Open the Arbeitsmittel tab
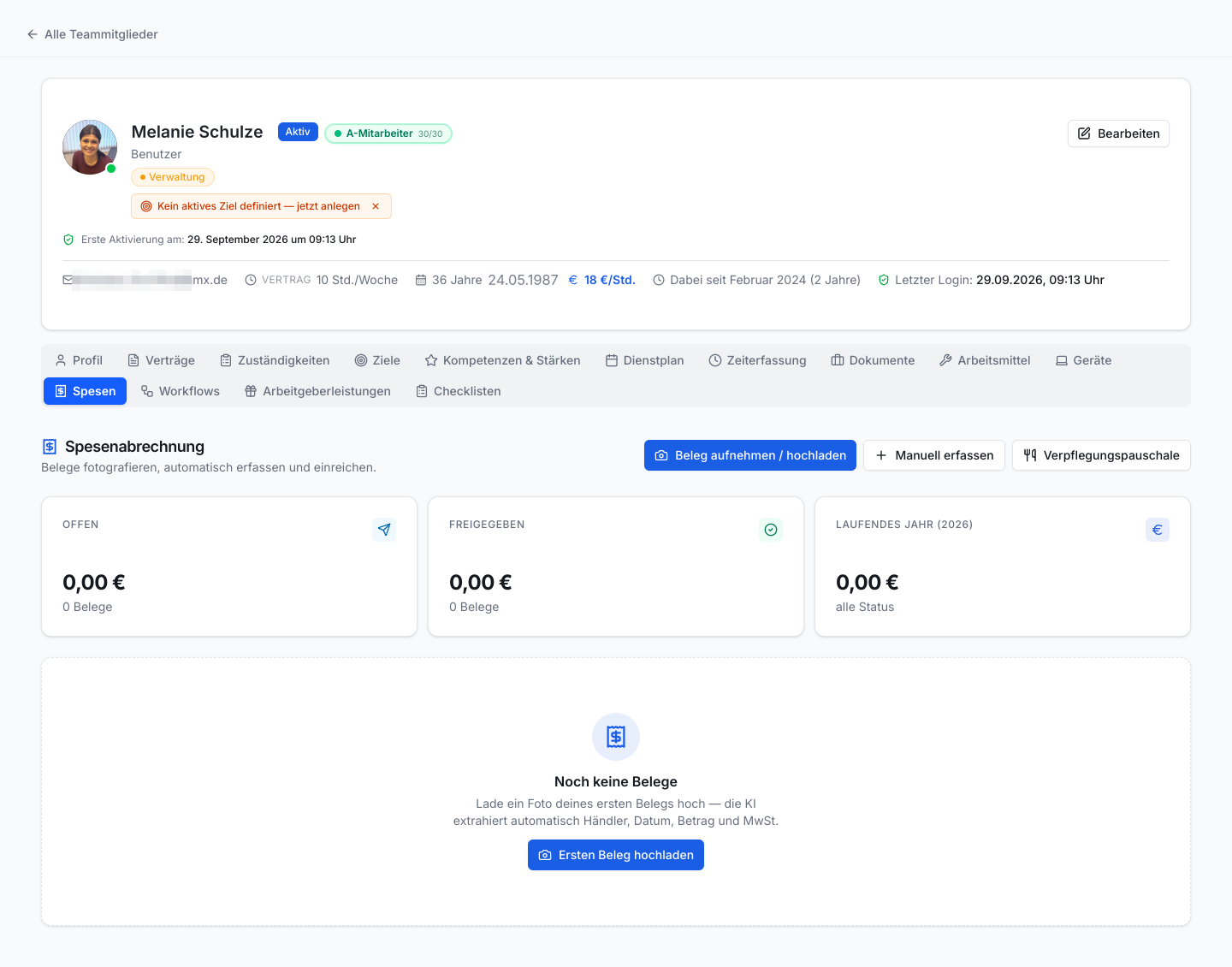This screenshot has width=1232, height=967. [985, 360]
